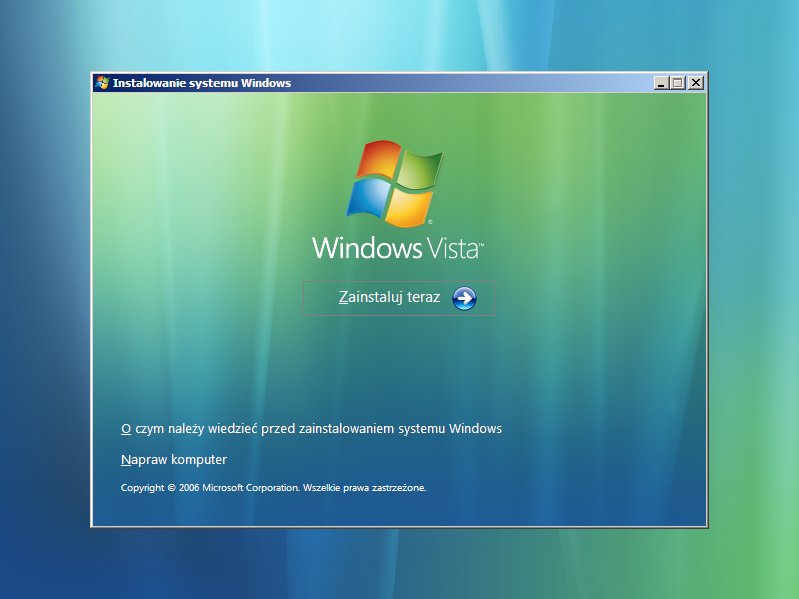799x599 pixels.
Task: Minimize the Windows installer window
Action: click(x=661, y=83)
